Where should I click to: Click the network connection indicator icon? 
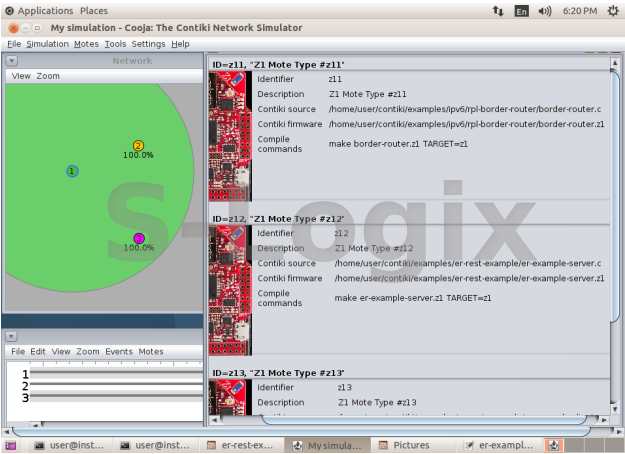pos(498,11)
